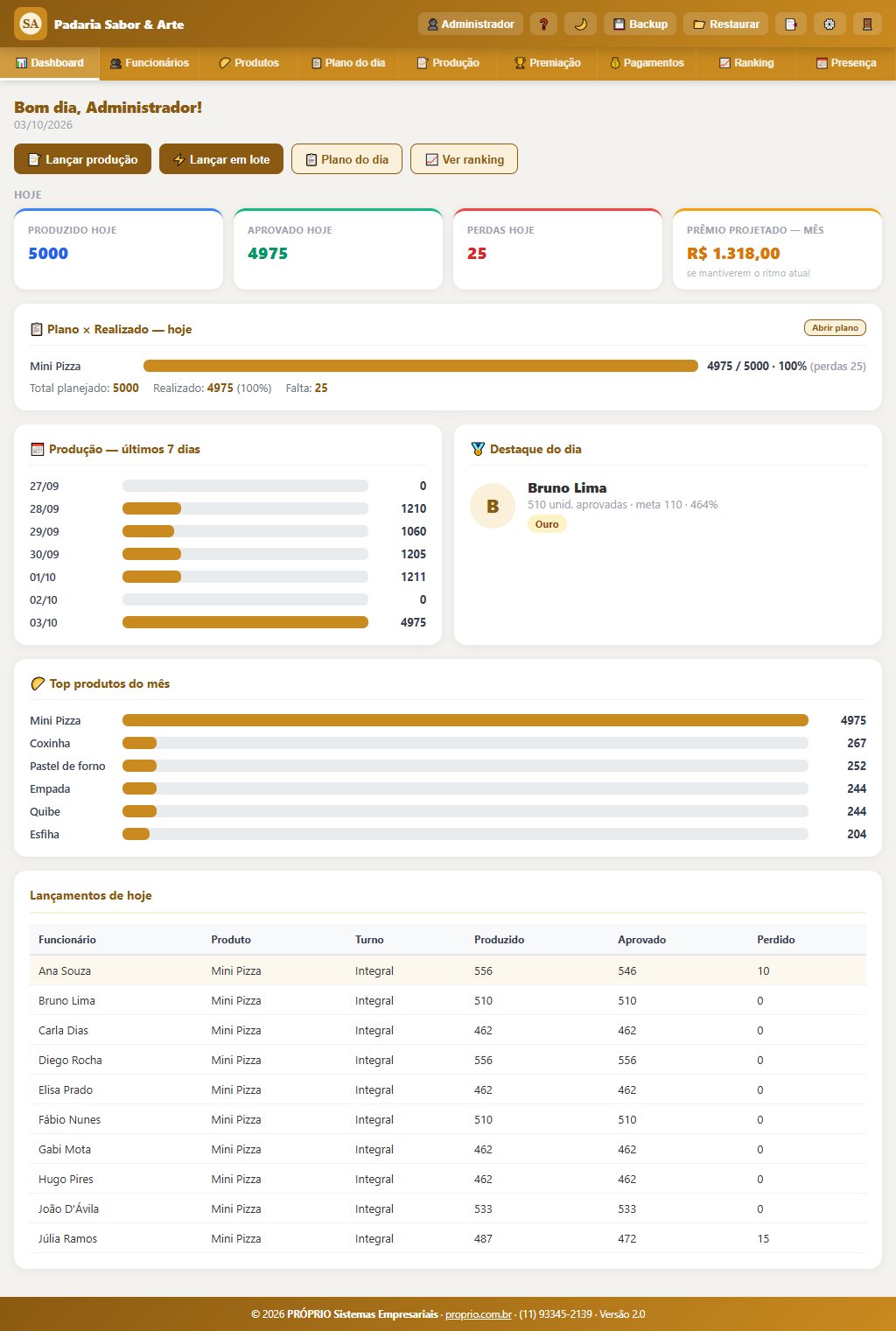Click the Produzido column header
Image resolution: width=896 pixels, height=1331 pixels.
pyautogui.click(x=500, y=940)
